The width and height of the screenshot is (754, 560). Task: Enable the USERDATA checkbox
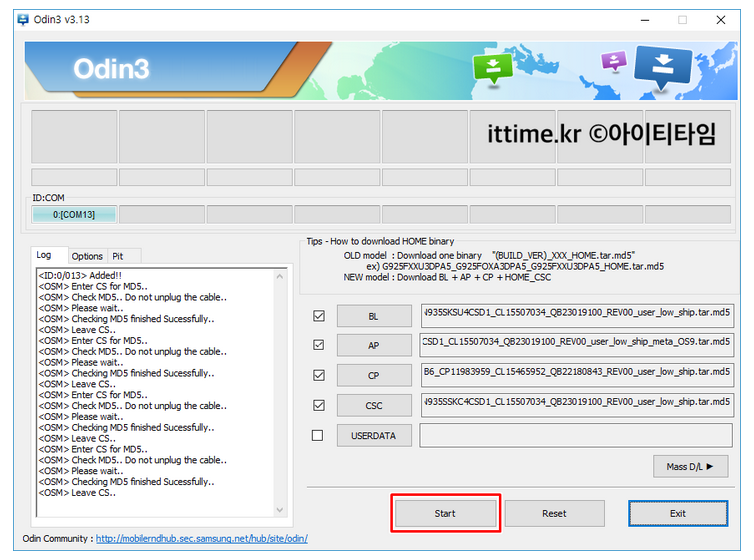pos(317,435)
